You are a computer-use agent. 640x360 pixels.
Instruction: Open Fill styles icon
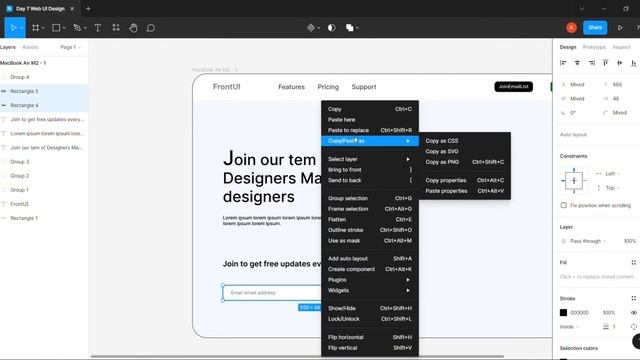633,262
